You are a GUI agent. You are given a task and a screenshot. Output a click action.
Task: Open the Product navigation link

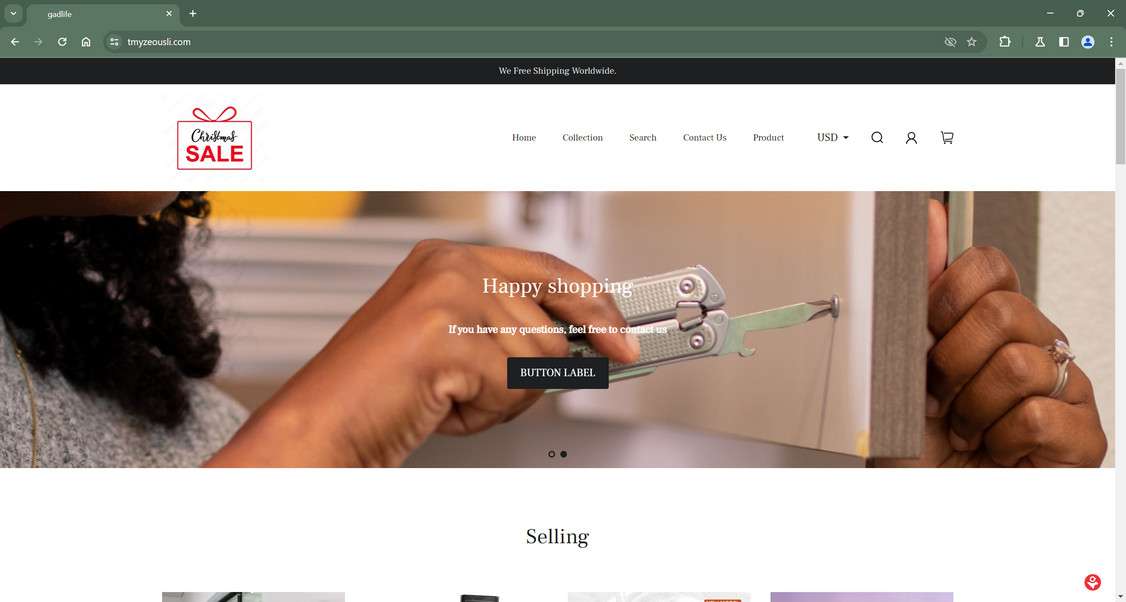click(768, 137)
